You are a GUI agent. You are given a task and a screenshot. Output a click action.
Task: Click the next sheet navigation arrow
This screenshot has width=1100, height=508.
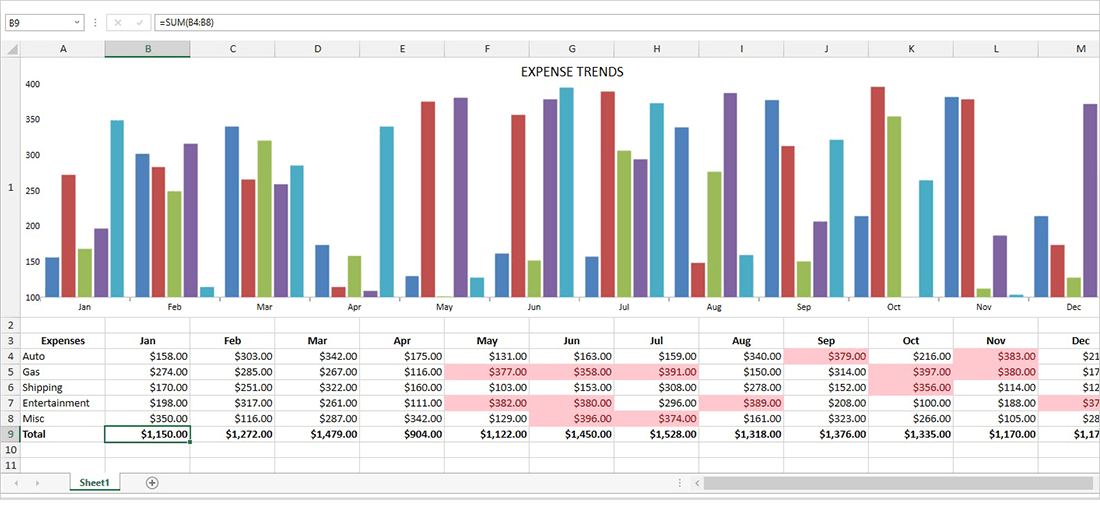38,483
